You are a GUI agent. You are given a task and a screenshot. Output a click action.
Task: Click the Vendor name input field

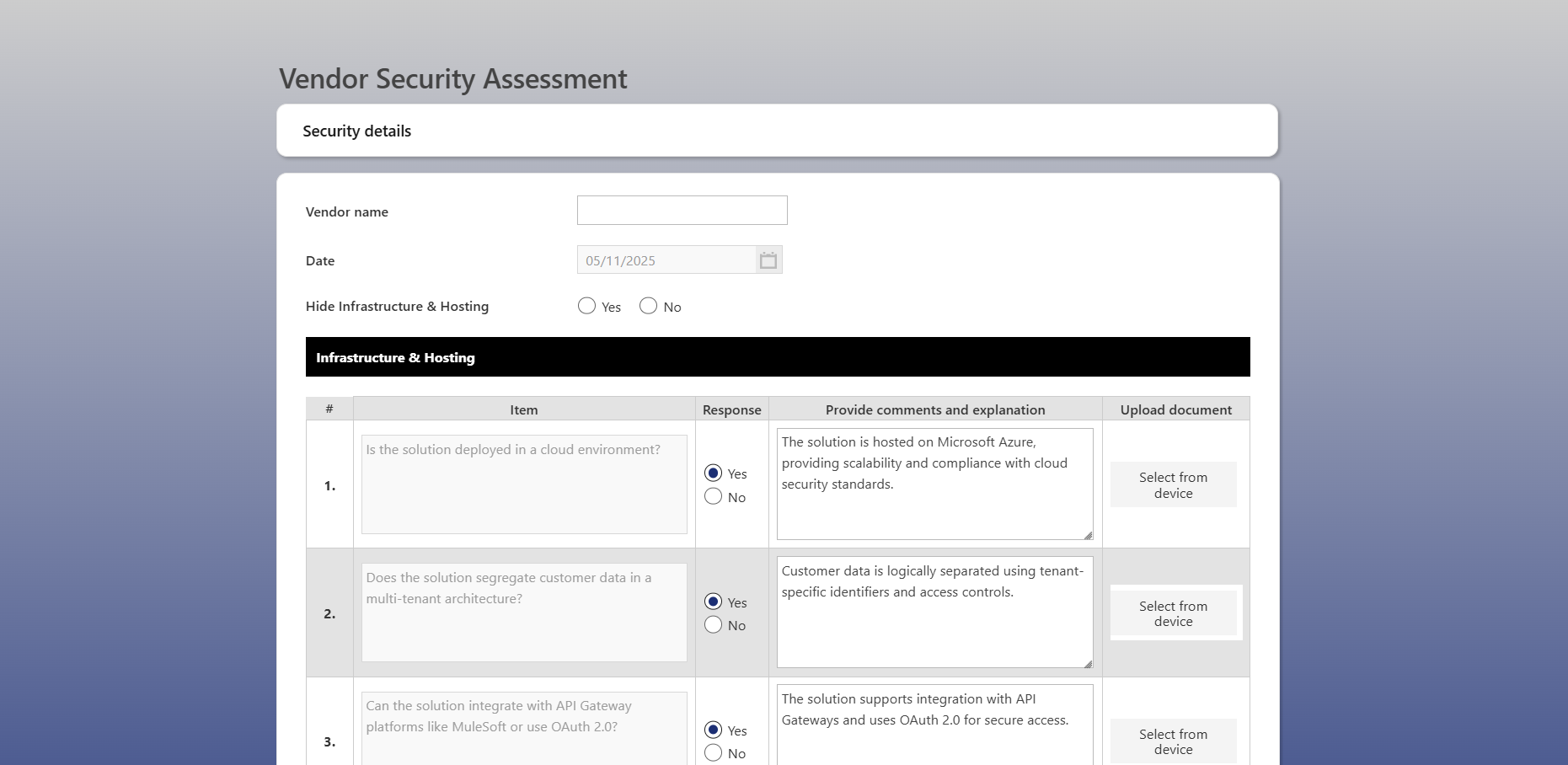click(682, 211)
